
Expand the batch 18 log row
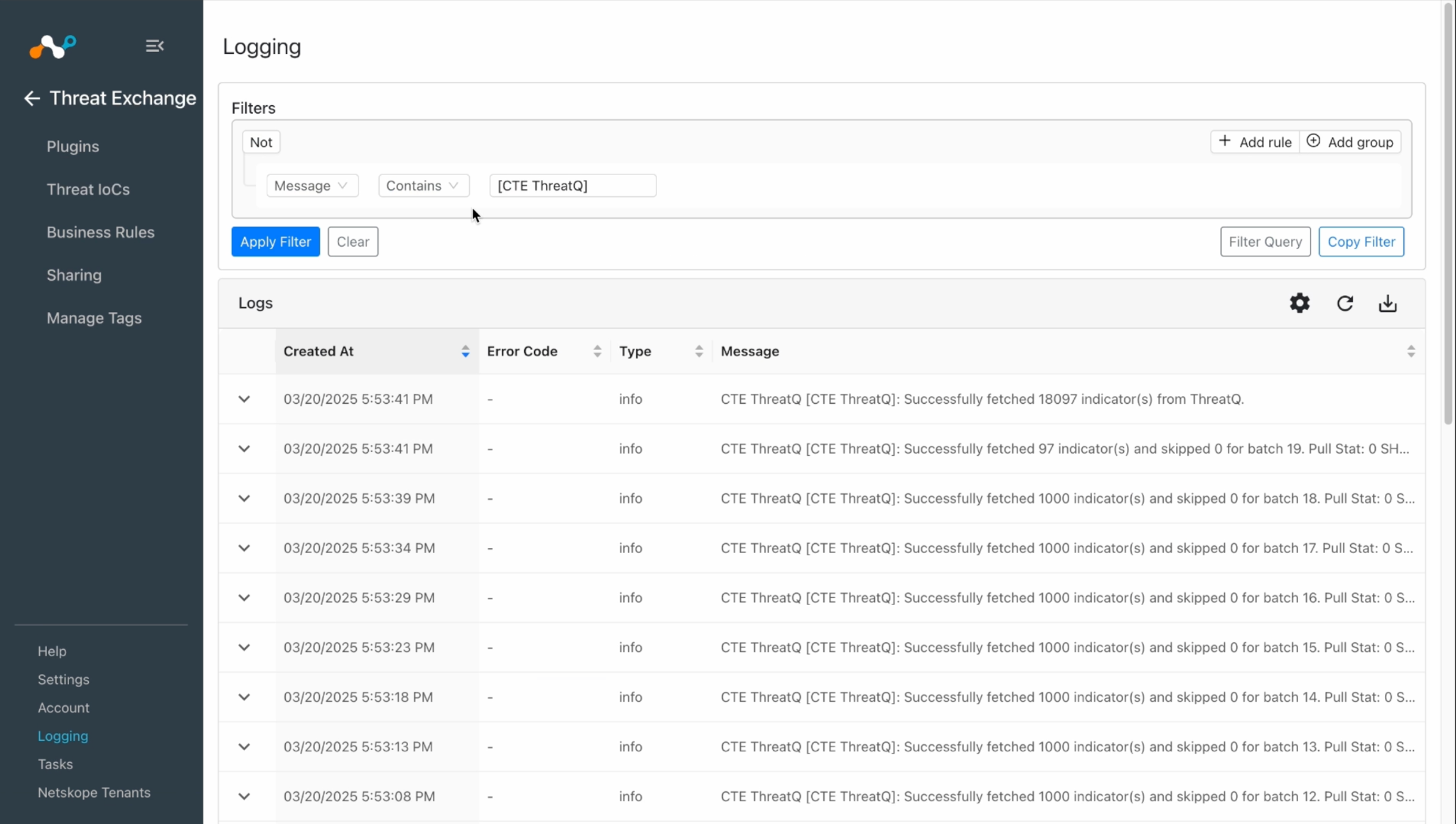point(244,498)
